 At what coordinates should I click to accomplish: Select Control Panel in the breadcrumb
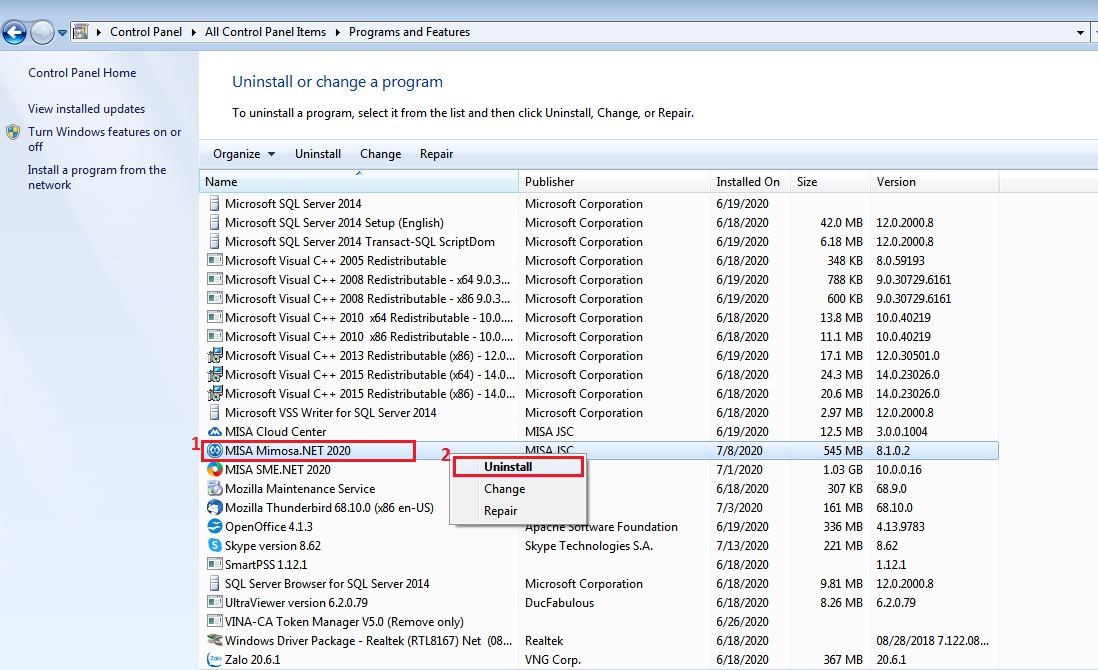(x=146, y=32)
